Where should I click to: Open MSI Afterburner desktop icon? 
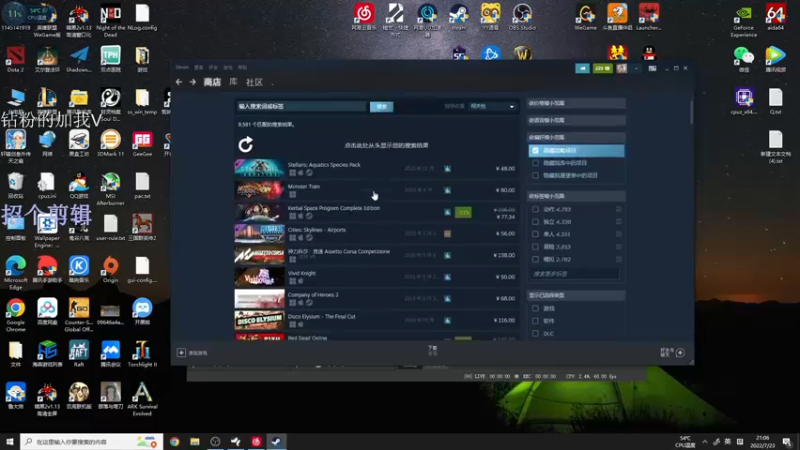tap(110, 189)
